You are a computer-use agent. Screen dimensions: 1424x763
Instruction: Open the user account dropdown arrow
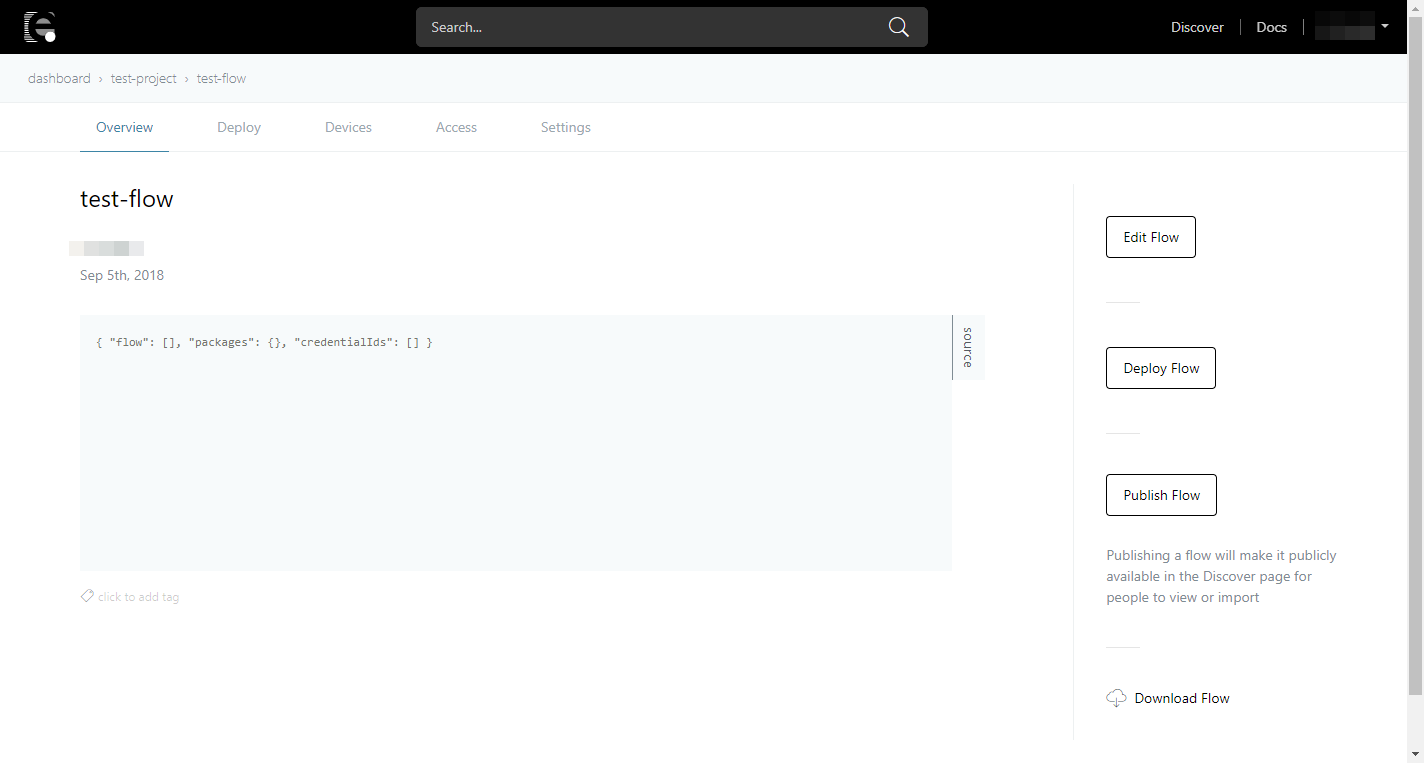pos(1385,26)
